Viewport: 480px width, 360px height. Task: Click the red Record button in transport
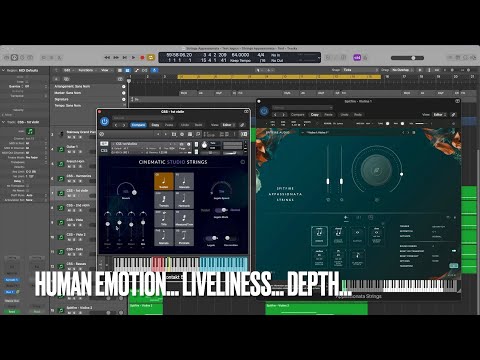142,58
